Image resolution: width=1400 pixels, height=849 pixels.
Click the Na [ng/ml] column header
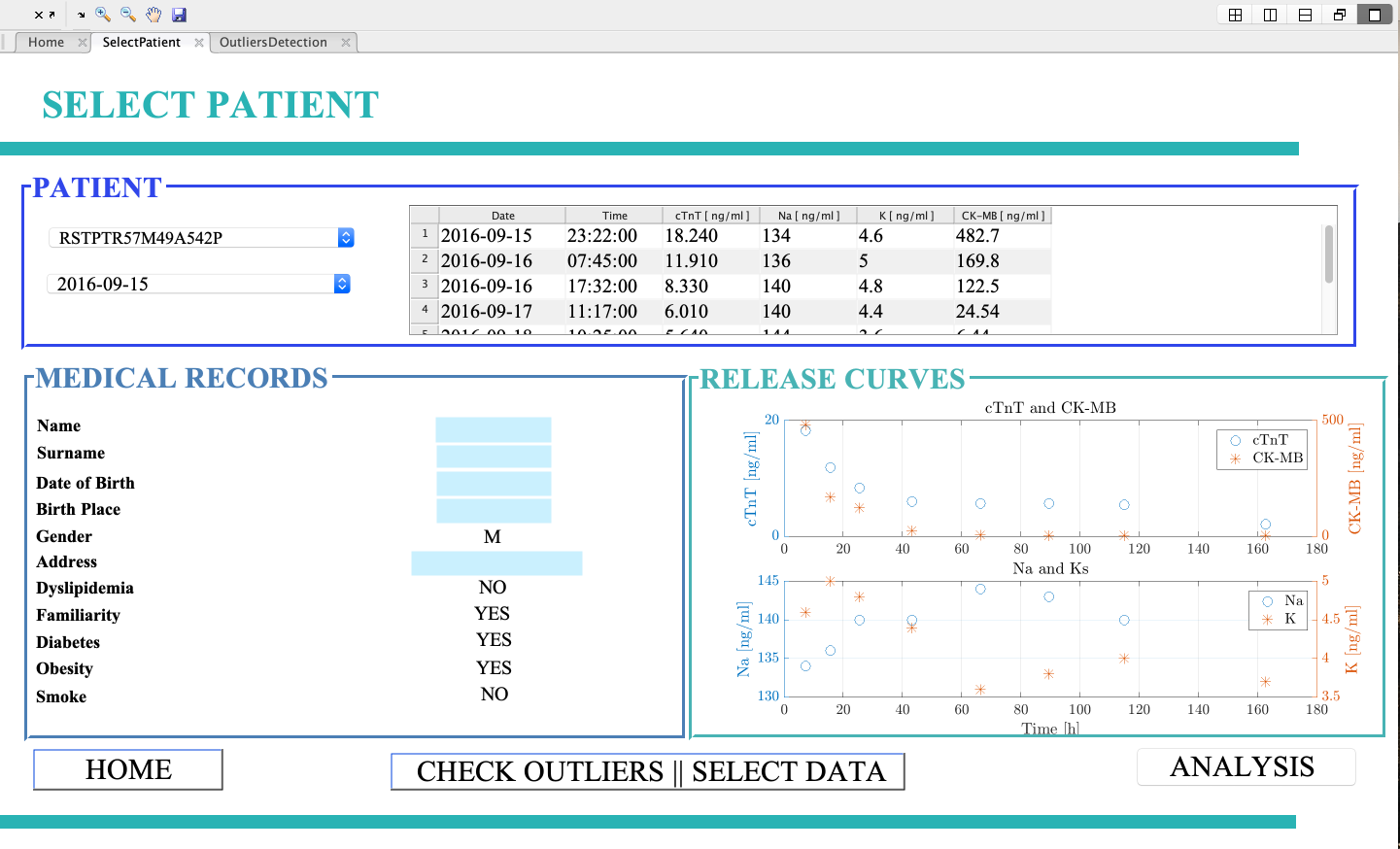(x=808, y=216)
